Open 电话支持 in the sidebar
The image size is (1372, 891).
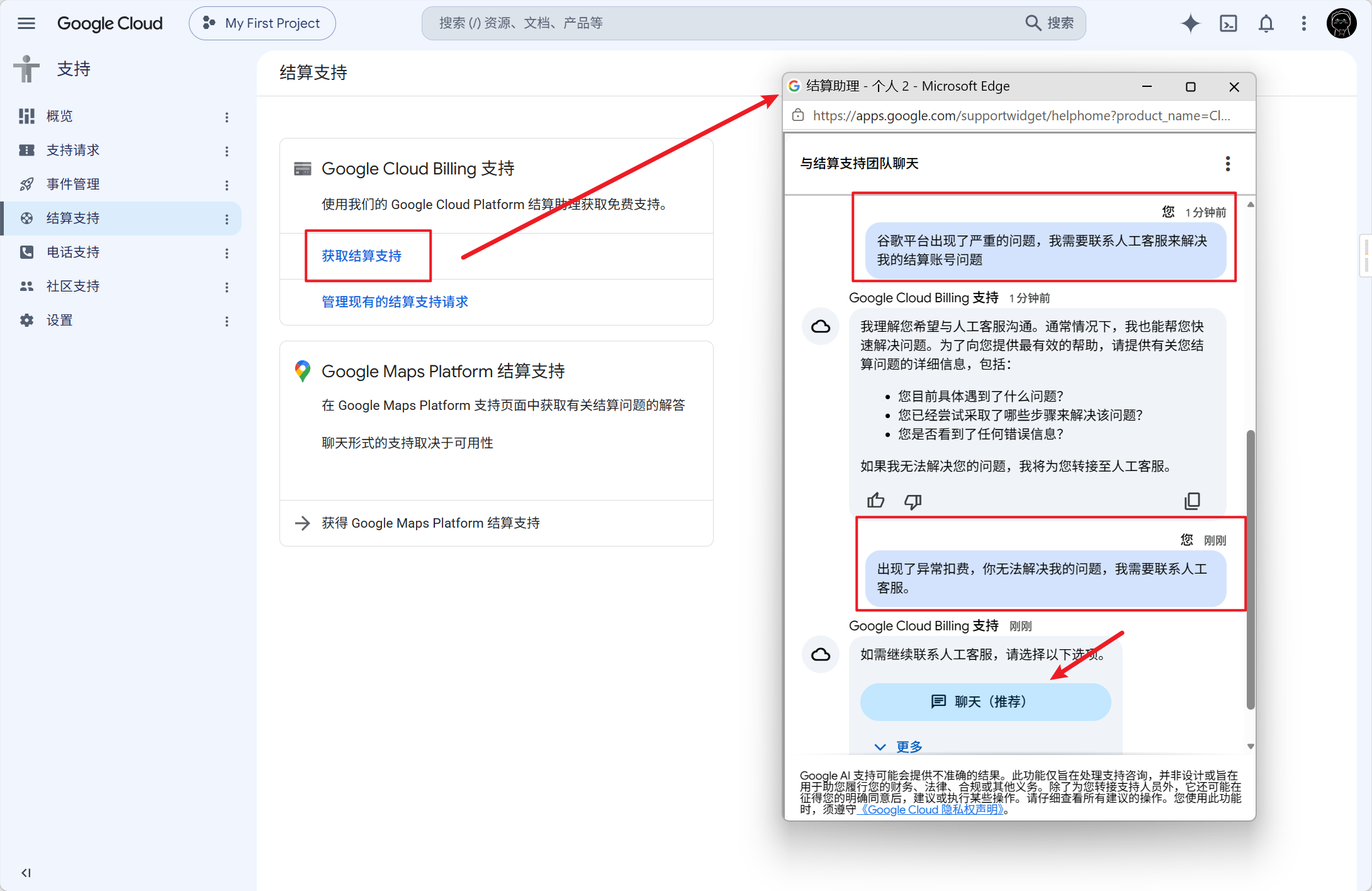pos(121,252)
